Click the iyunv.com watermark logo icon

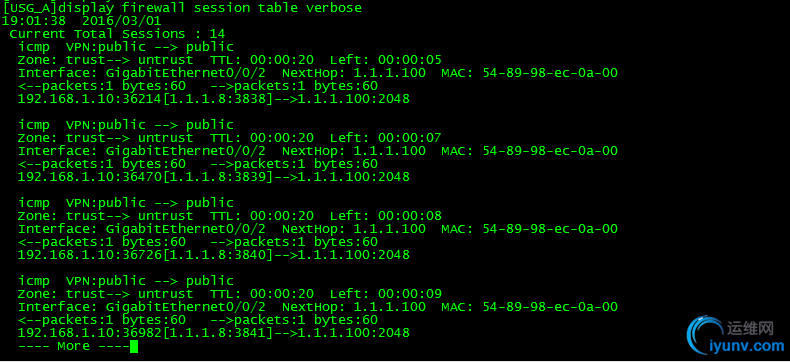pos(705,334)
